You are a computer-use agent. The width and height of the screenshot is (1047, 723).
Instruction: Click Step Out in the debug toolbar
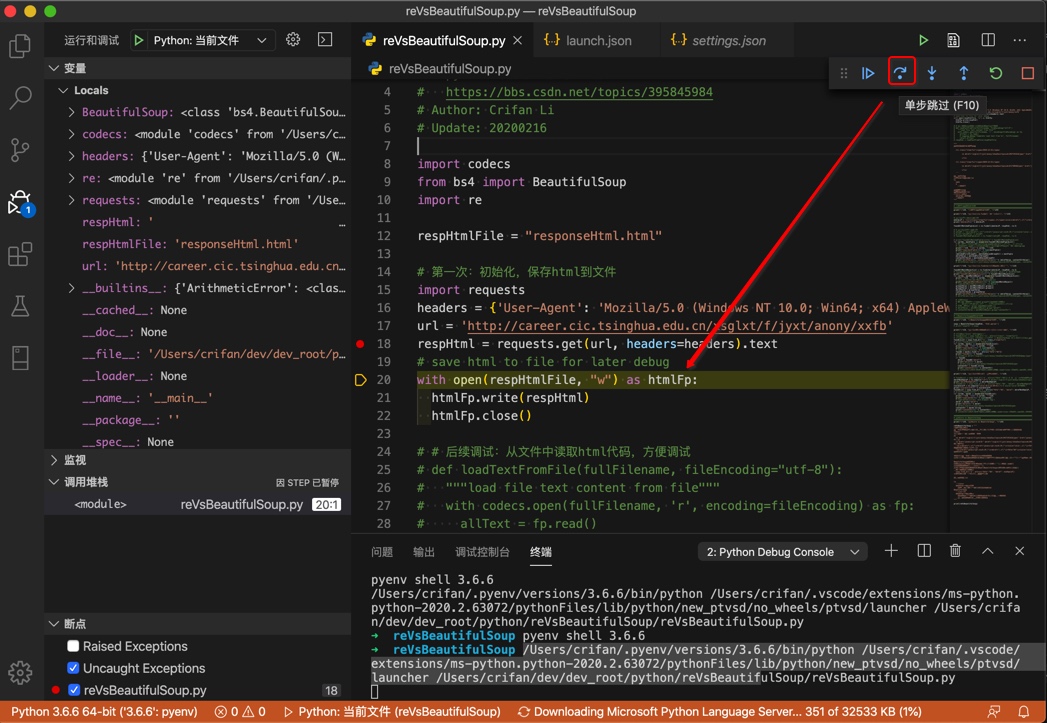[964, 73]
